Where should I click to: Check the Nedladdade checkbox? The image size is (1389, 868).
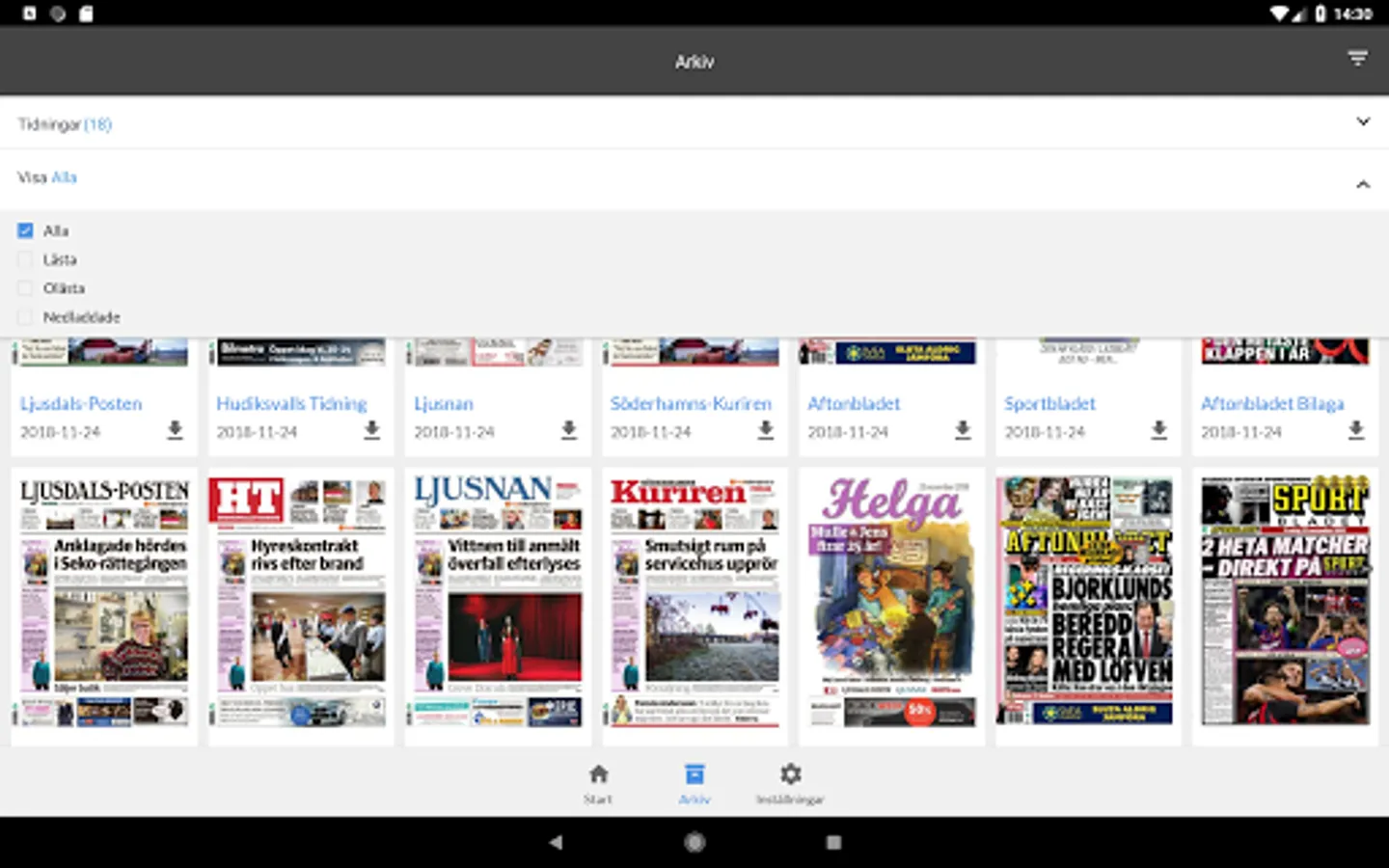[25, 316]
